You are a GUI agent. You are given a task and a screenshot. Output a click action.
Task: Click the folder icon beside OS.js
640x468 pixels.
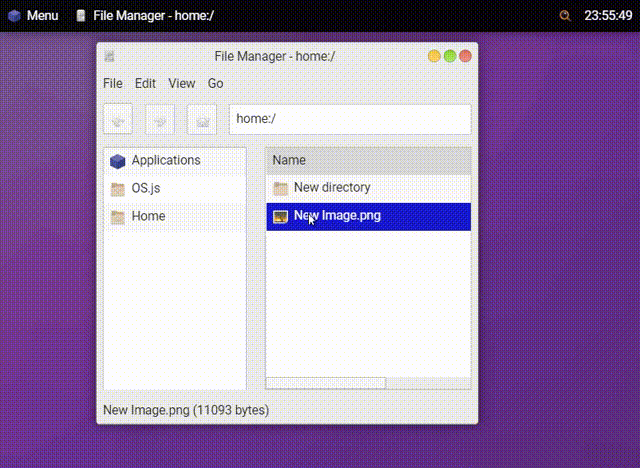[118, 189]
